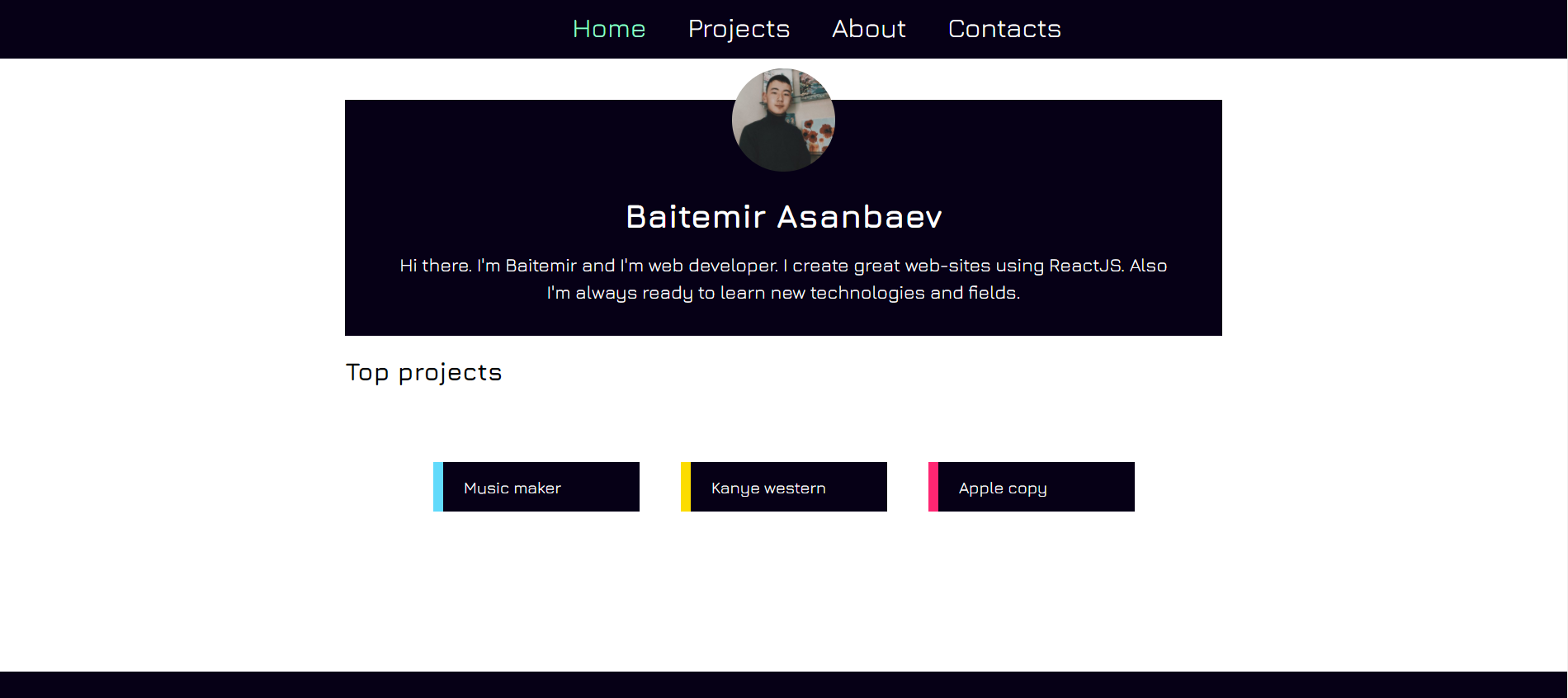
Task: Open the Contacts navigation link
Action: [x=1004, y=29]
